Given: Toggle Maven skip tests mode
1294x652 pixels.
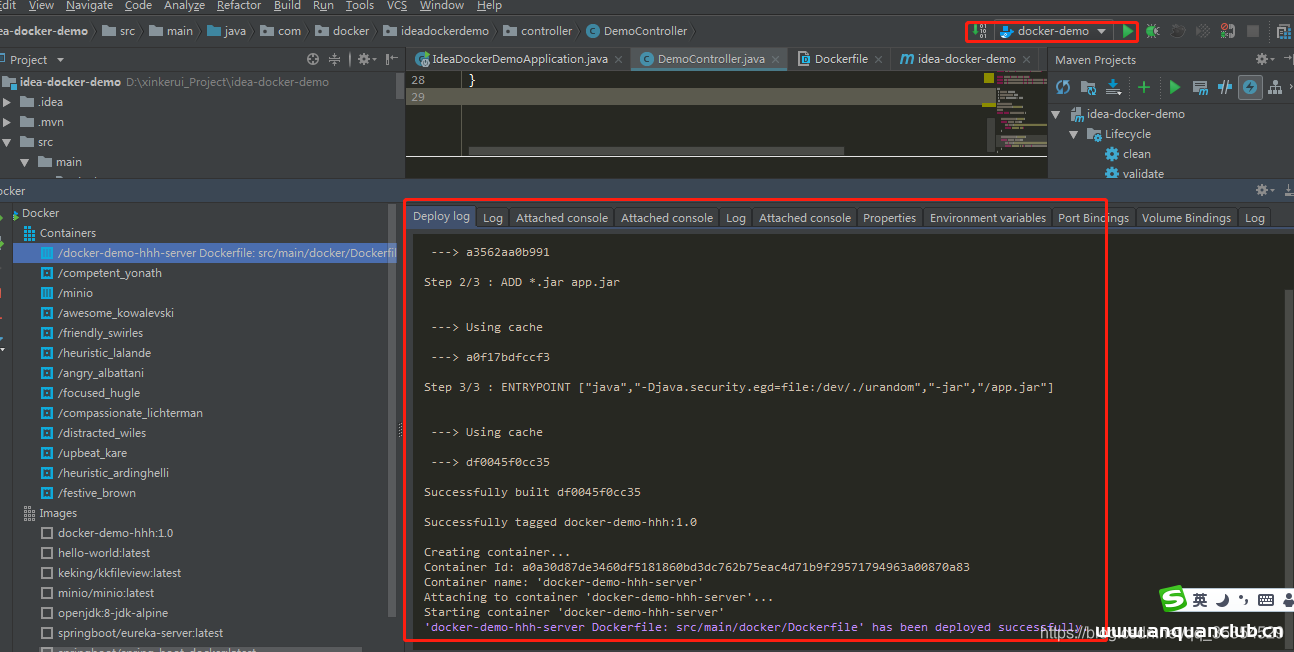Looking at the screenshot, I should coord(1250,88).
